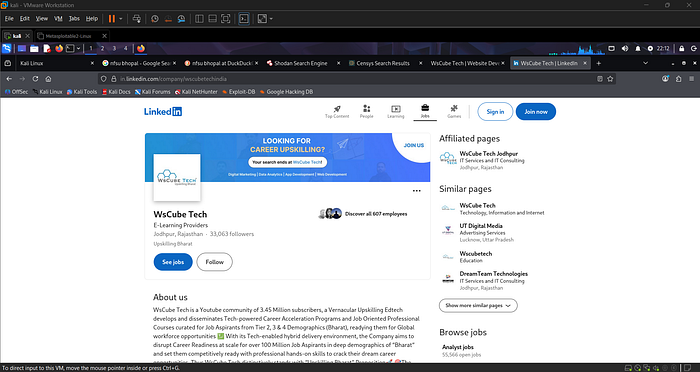This screenshot has width=700, height=372.
Task: Open Kali file manager panel icon
Action: (34, 48)
